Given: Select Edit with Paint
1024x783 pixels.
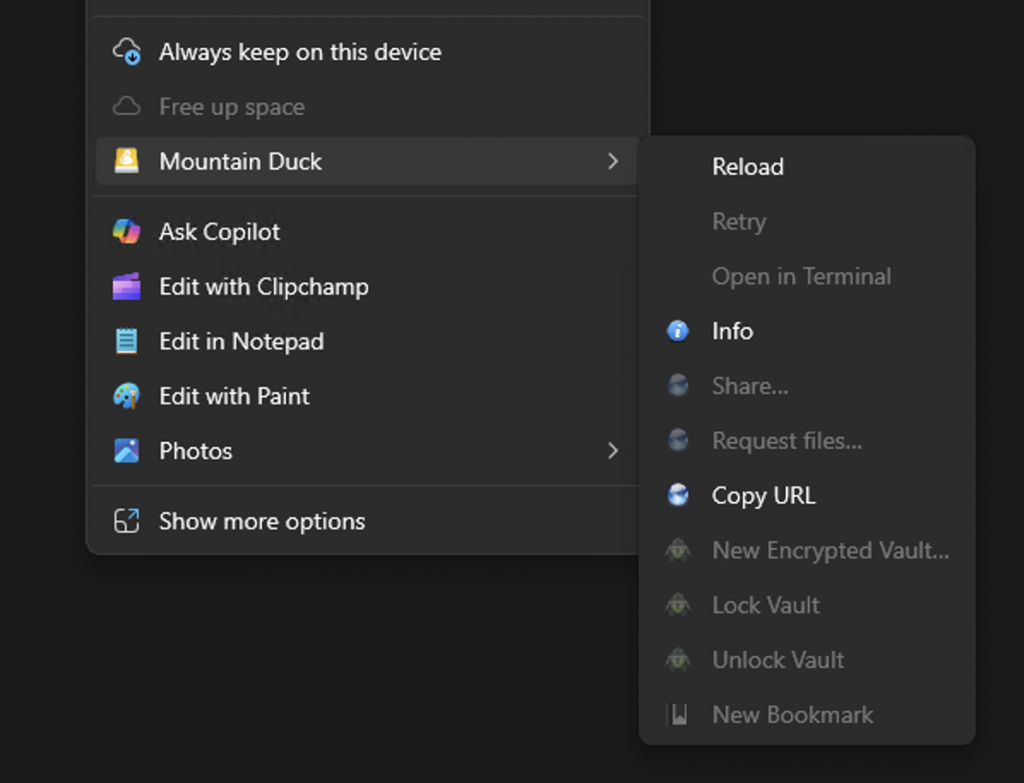Looking at the screenshot, I should coord(368,396).
